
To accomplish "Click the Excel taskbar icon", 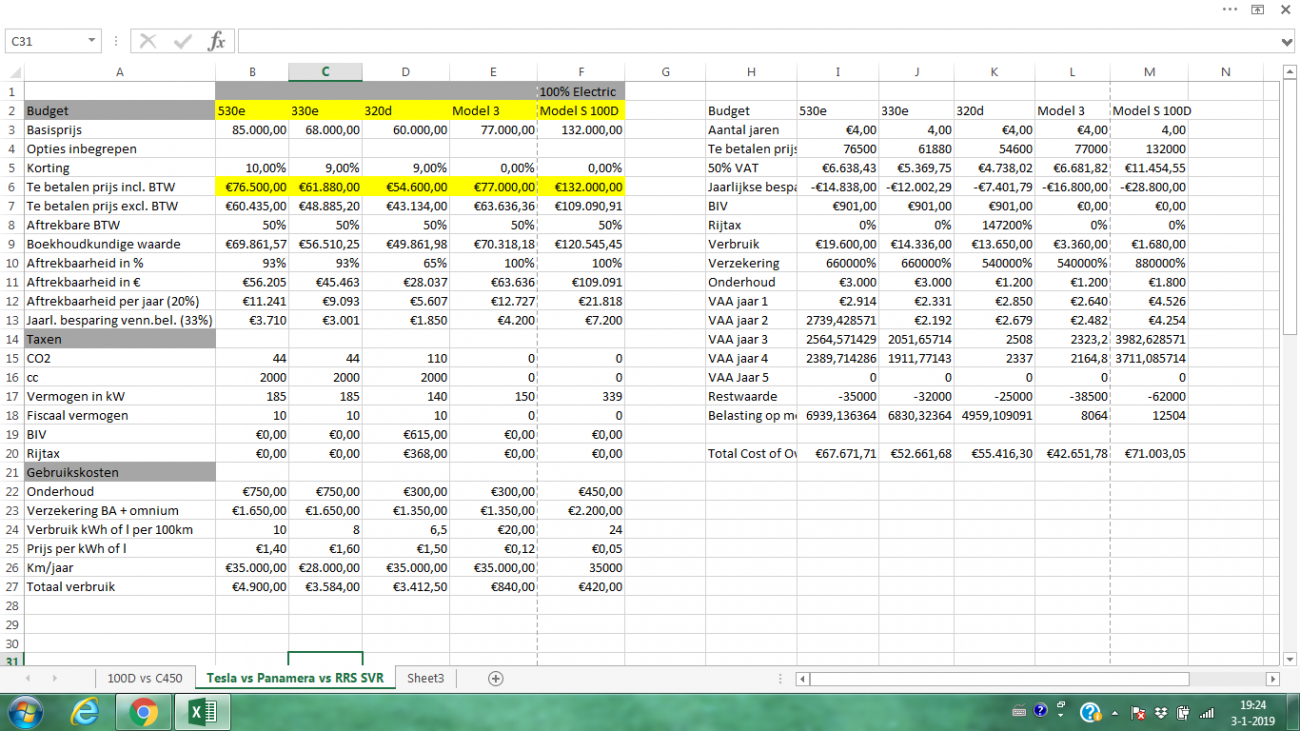I will click(203, 713).
